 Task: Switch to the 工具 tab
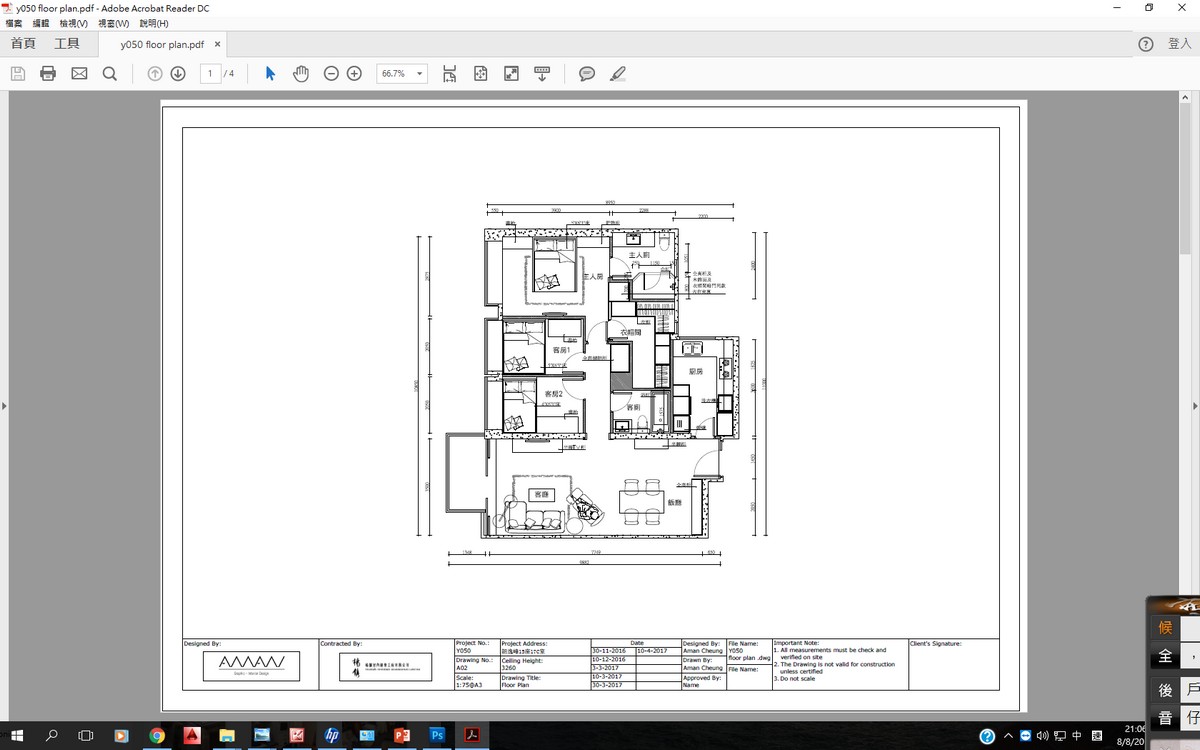67,44
